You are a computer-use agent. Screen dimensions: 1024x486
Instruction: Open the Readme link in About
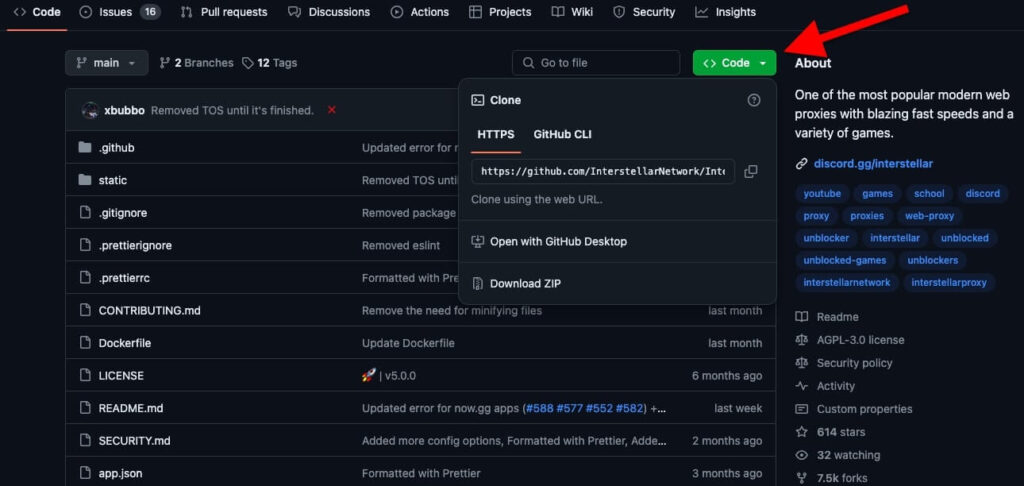coord(827,317)
